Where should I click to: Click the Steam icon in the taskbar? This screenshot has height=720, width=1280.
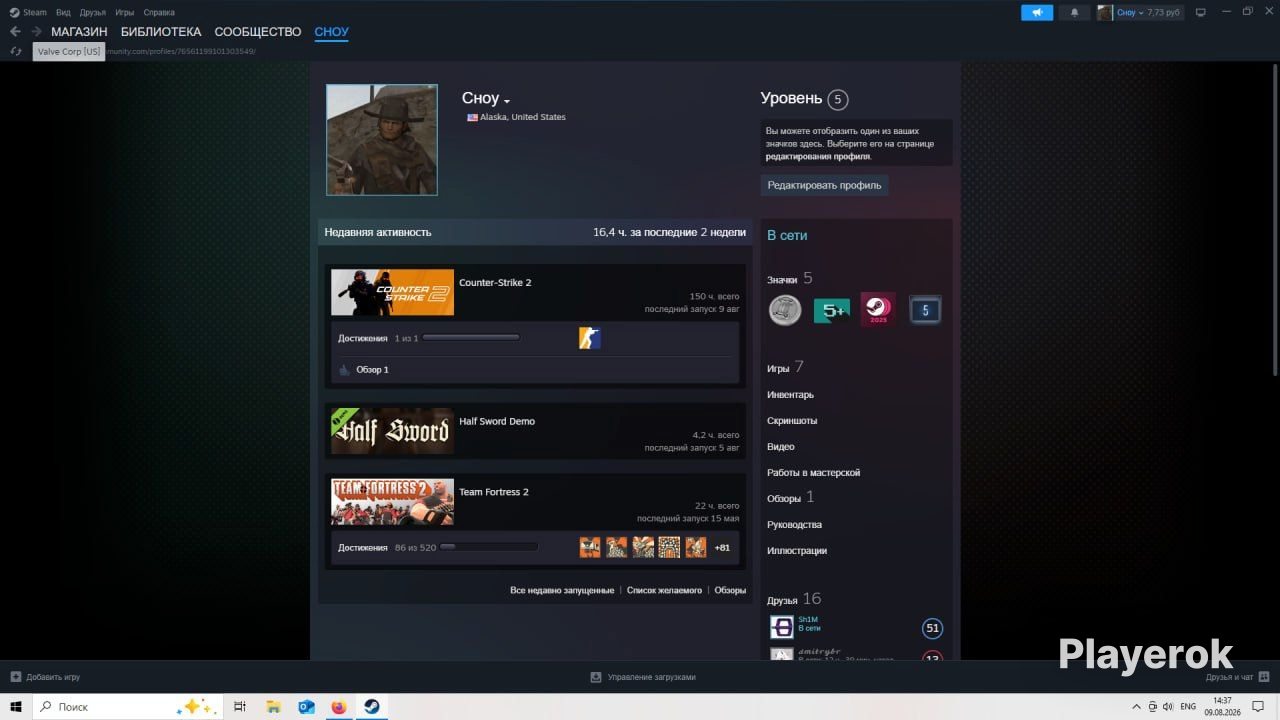[x=371, y=706]
